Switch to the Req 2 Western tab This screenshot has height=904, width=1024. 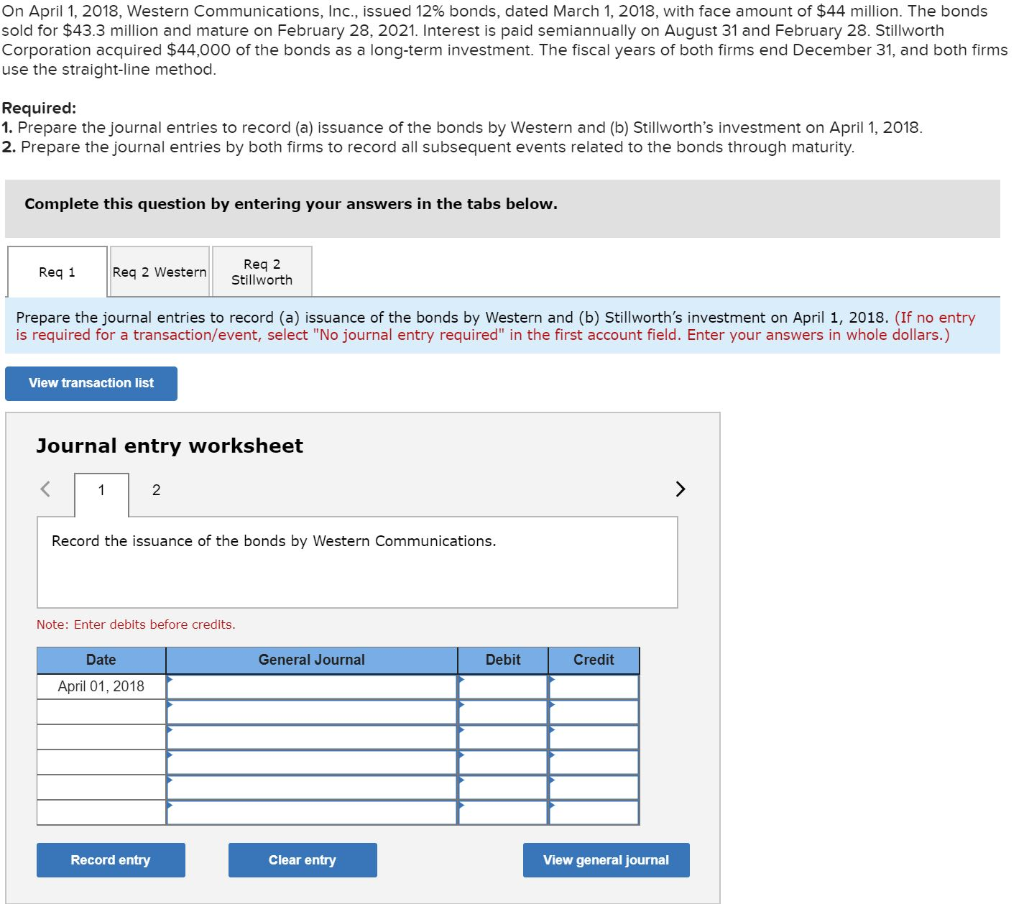pos(158,271)
